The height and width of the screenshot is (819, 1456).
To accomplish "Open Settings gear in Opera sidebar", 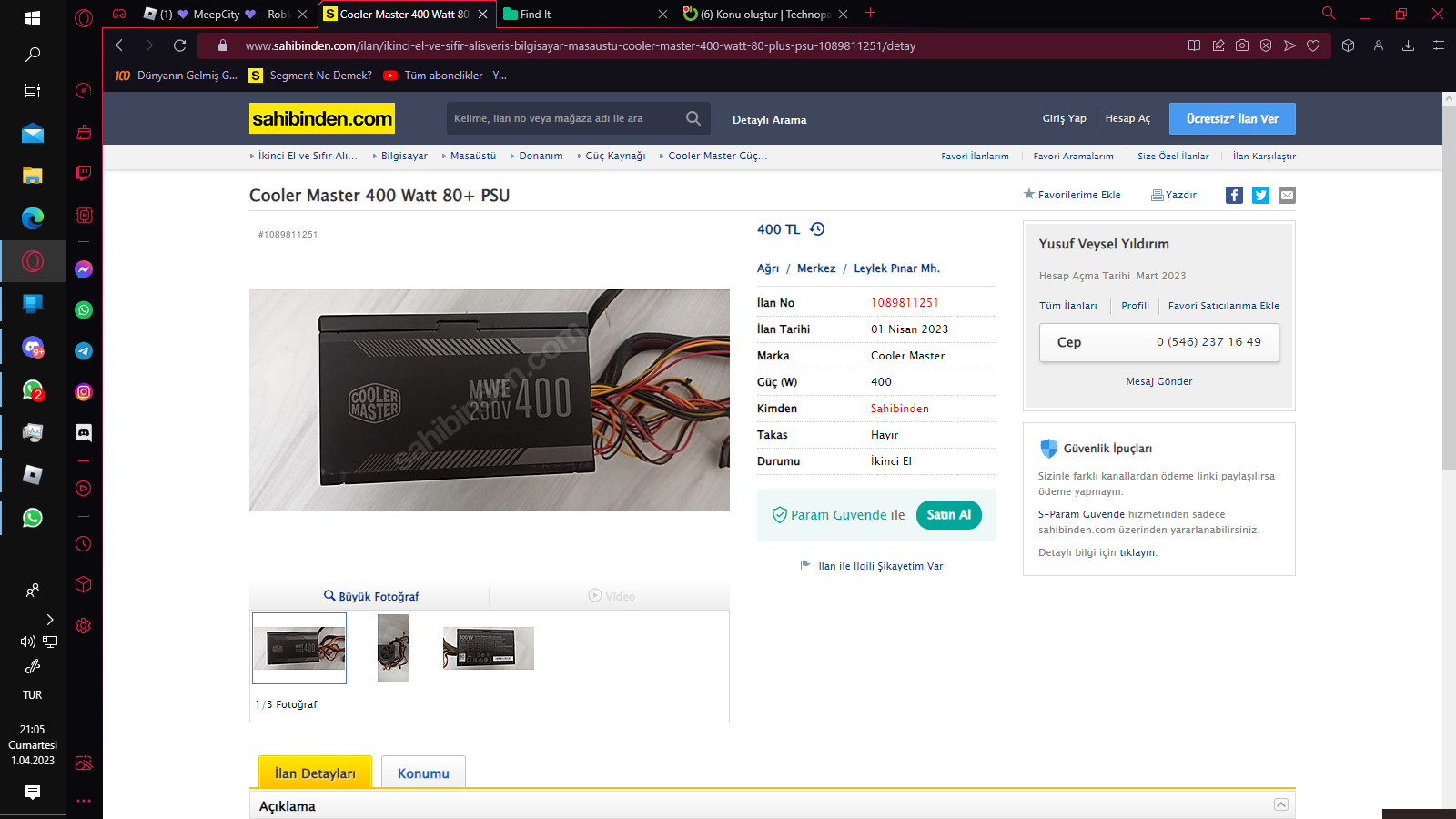I will (x=84, y=626).
